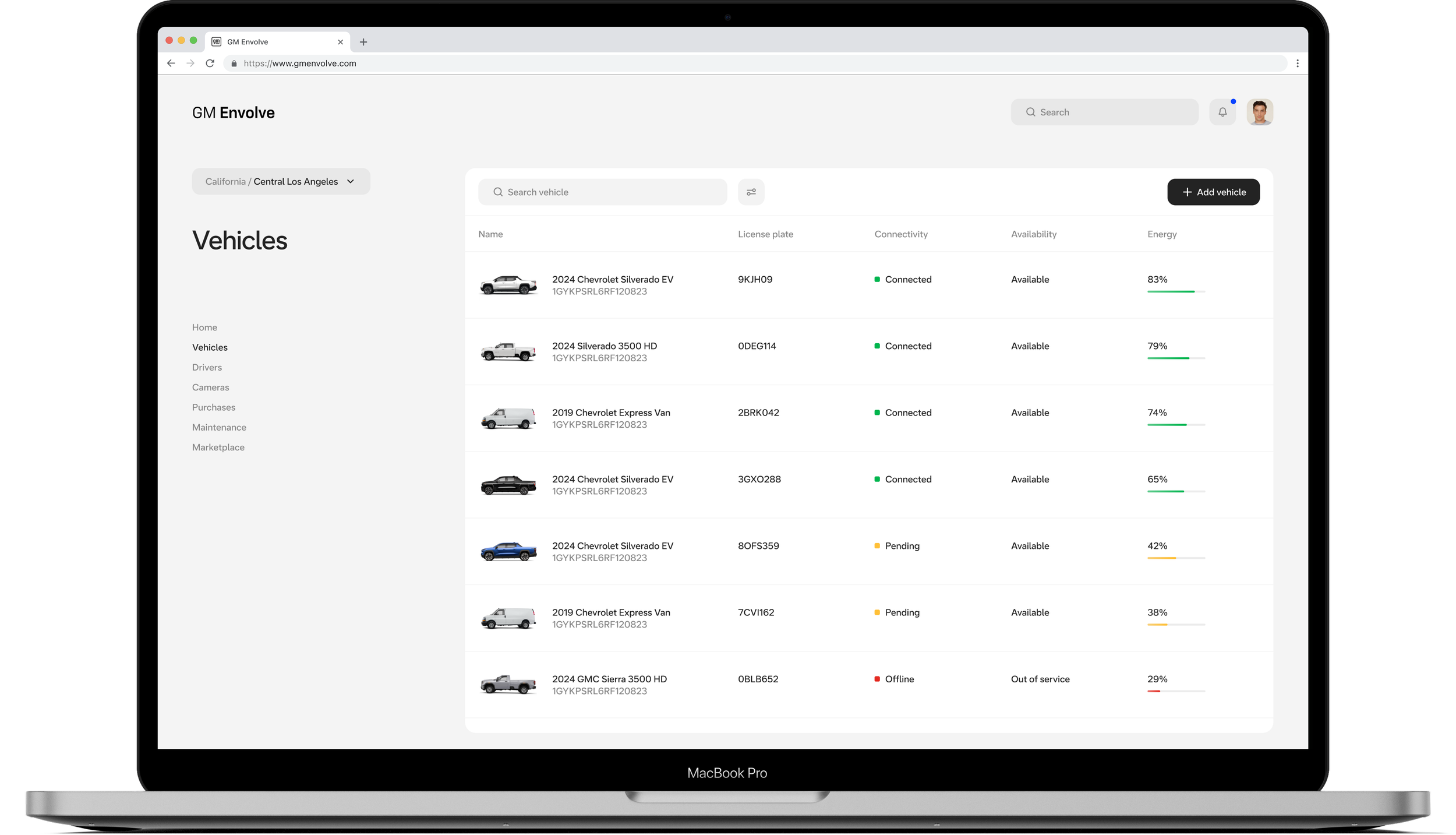Open a new browser tab
Screen dimensions: 1456x835
point(363,42)
